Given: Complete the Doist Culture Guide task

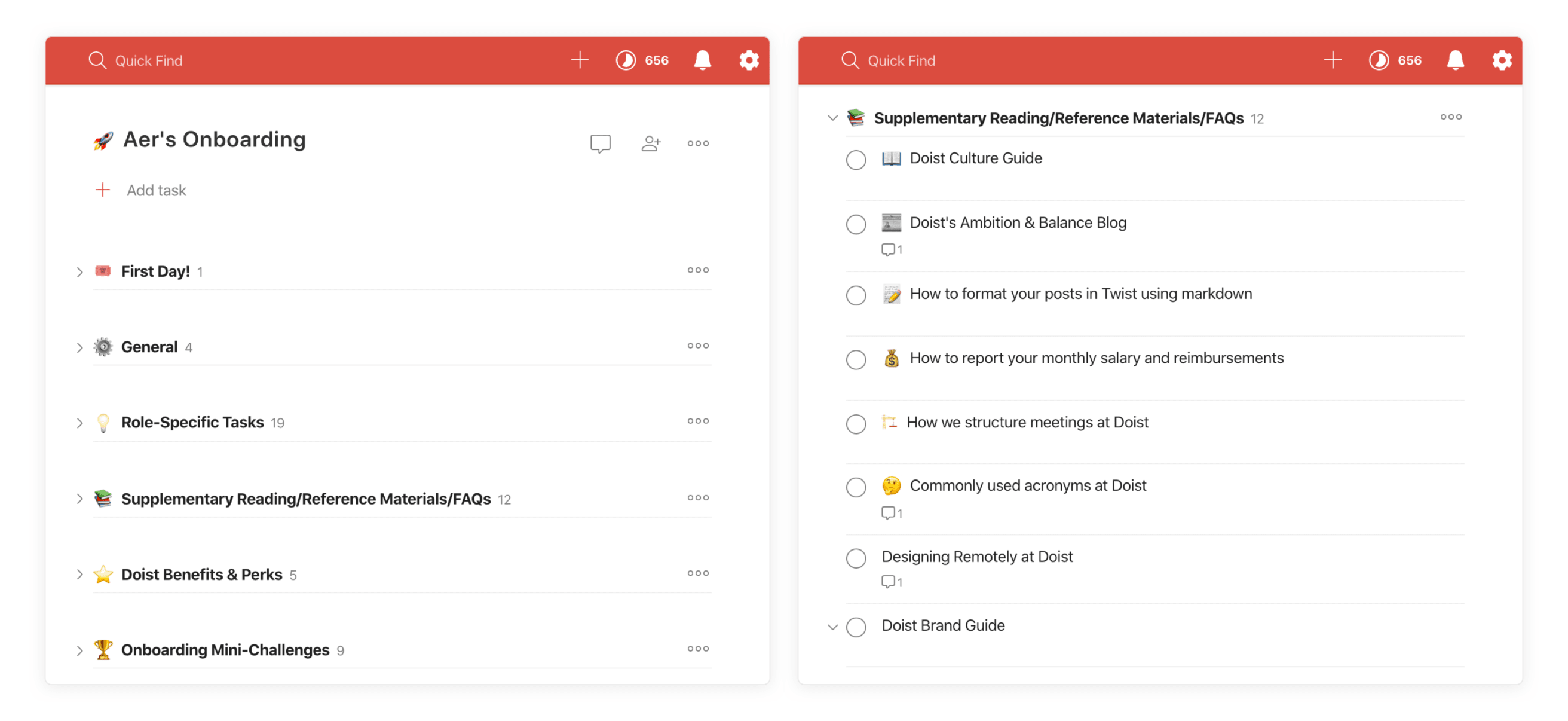Looking at the screenshot, I should click(855, 160).
